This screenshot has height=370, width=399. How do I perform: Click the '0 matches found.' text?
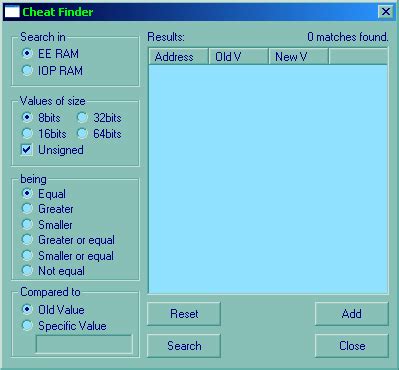(x=348, y=37)
